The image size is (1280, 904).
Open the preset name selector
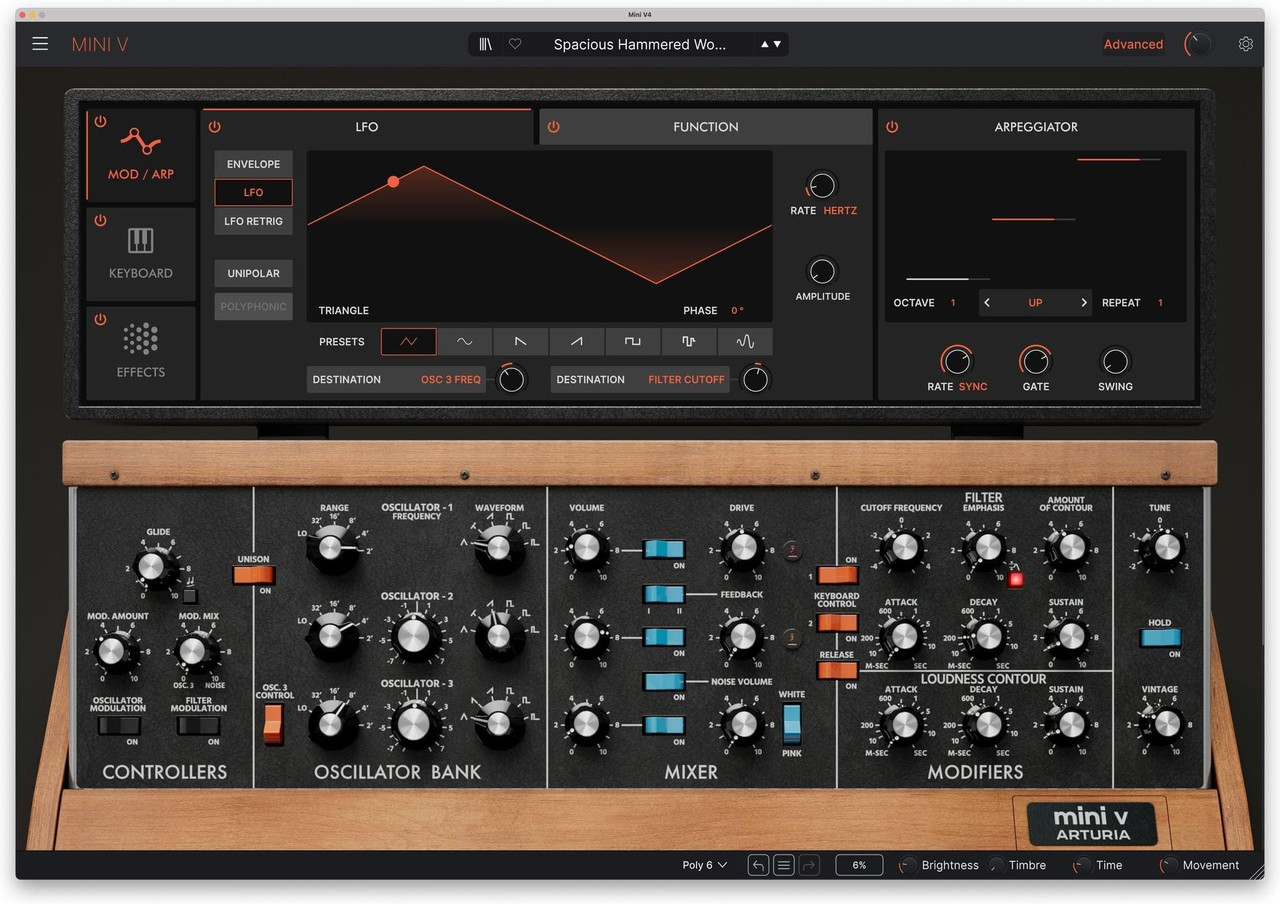640,44
